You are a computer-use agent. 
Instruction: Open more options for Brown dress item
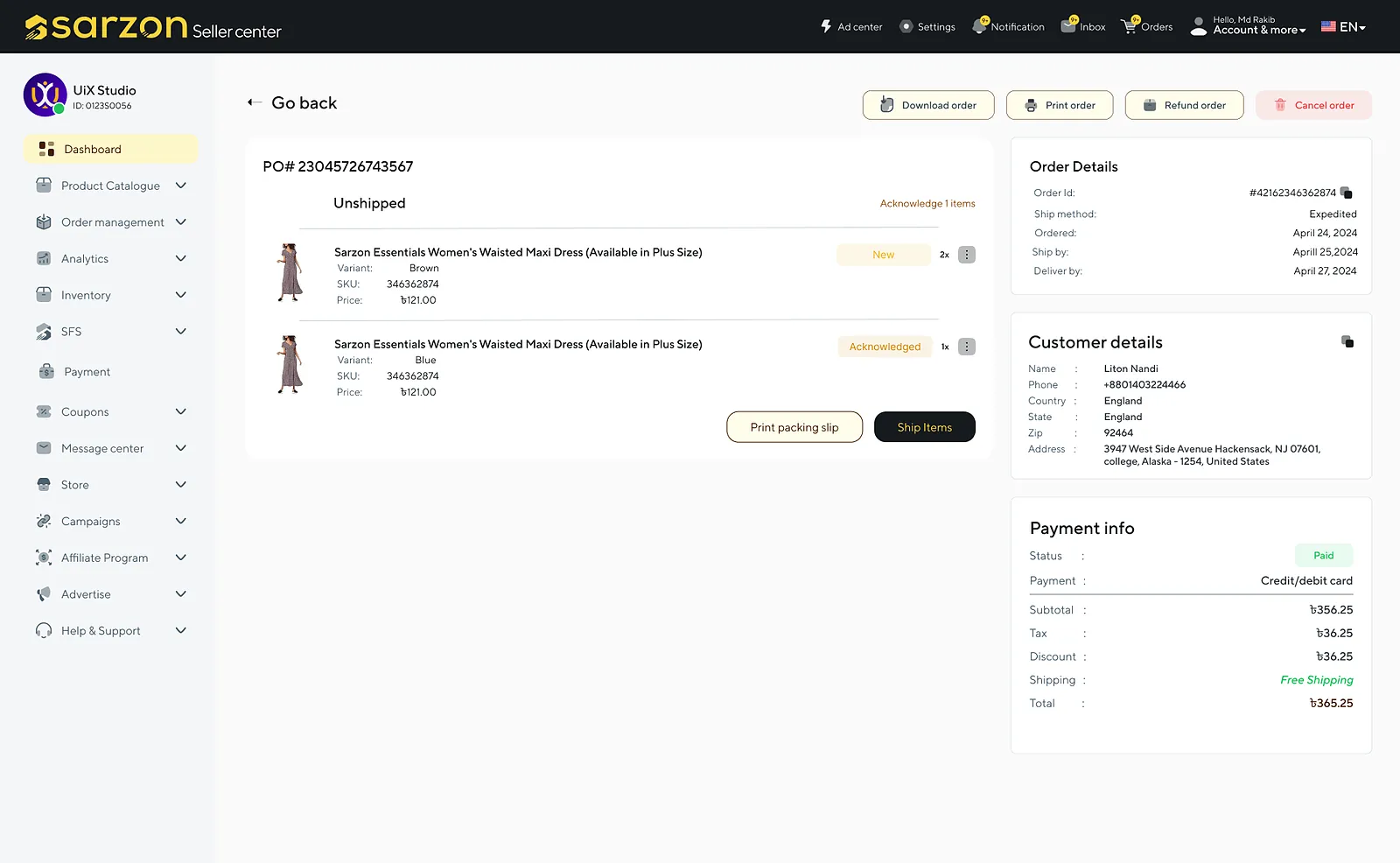(967, 255)
